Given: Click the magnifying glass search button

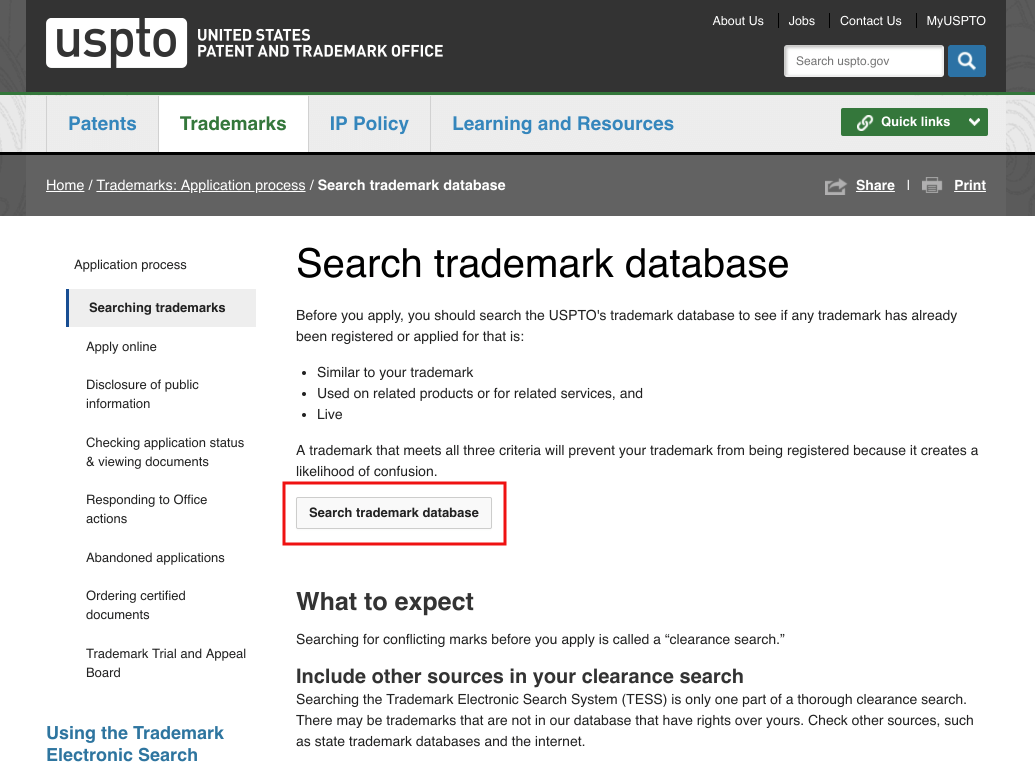Looking at the screenshot, I should point(966,61).
